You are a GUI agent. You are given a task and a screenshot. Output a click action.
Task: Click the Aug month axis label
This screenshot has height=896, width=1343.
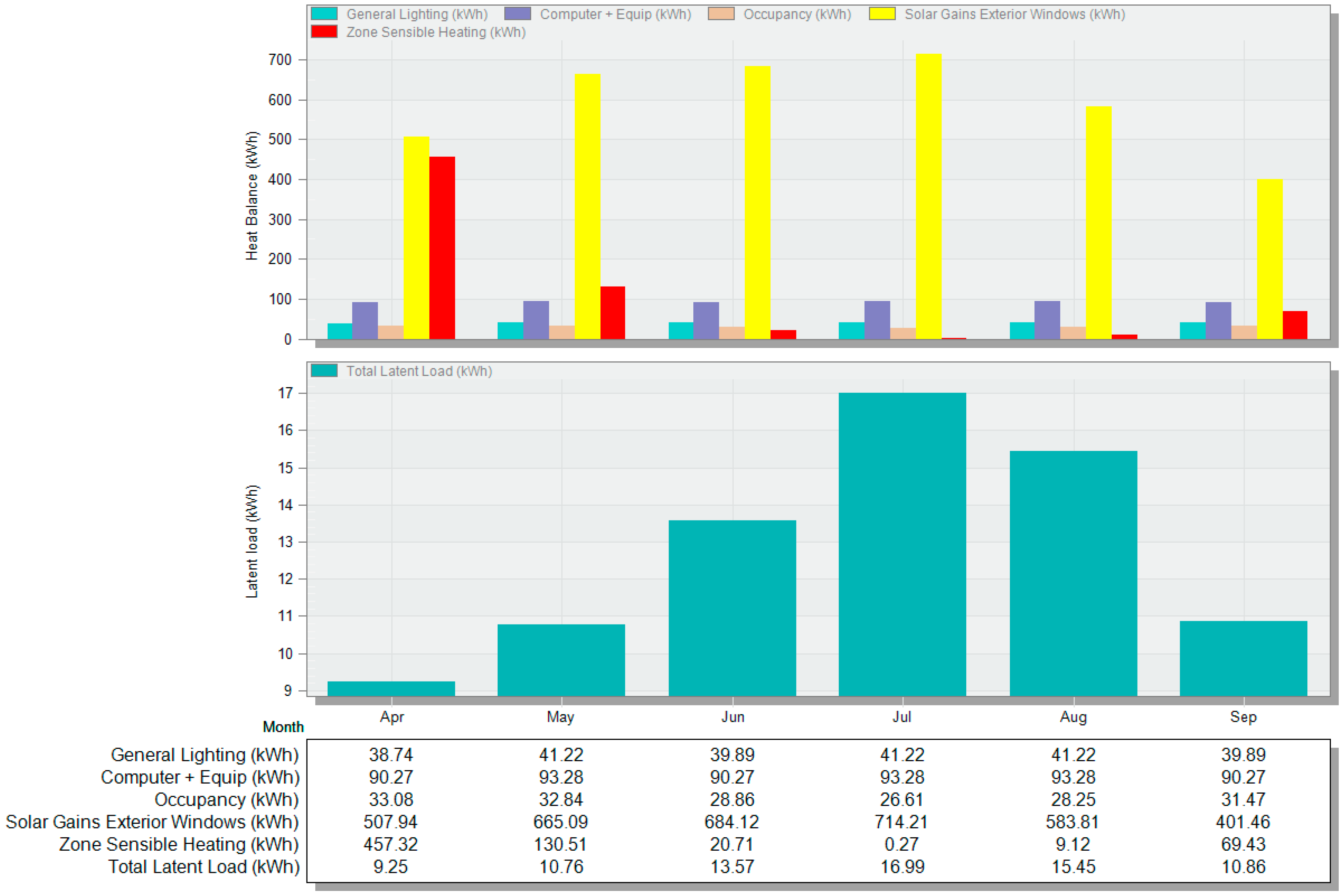(x=1073, y=716)
